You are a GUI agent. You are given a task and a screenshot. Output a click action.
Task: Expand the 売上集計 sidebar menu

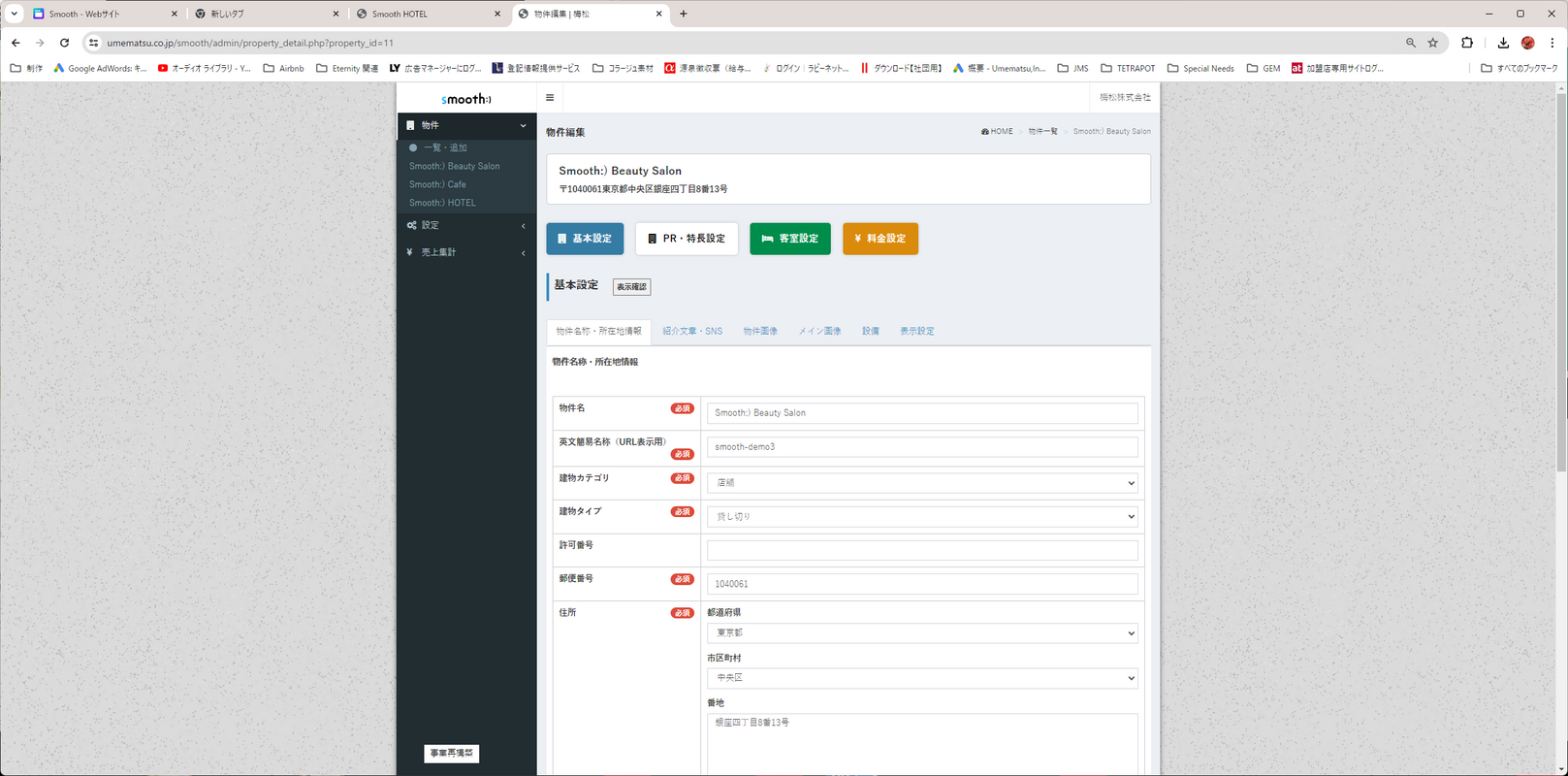[x=466, y=252]
